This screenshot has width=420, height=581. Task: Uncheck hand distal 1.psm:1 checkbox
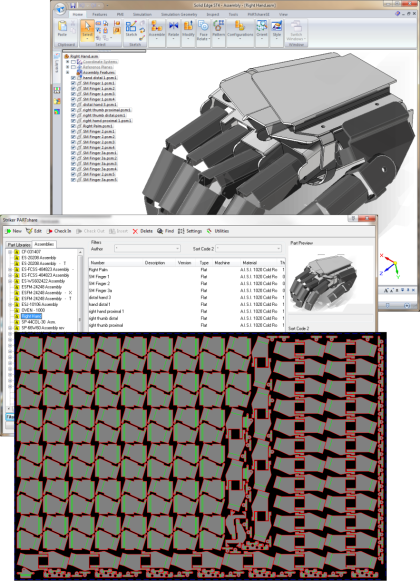73,78
